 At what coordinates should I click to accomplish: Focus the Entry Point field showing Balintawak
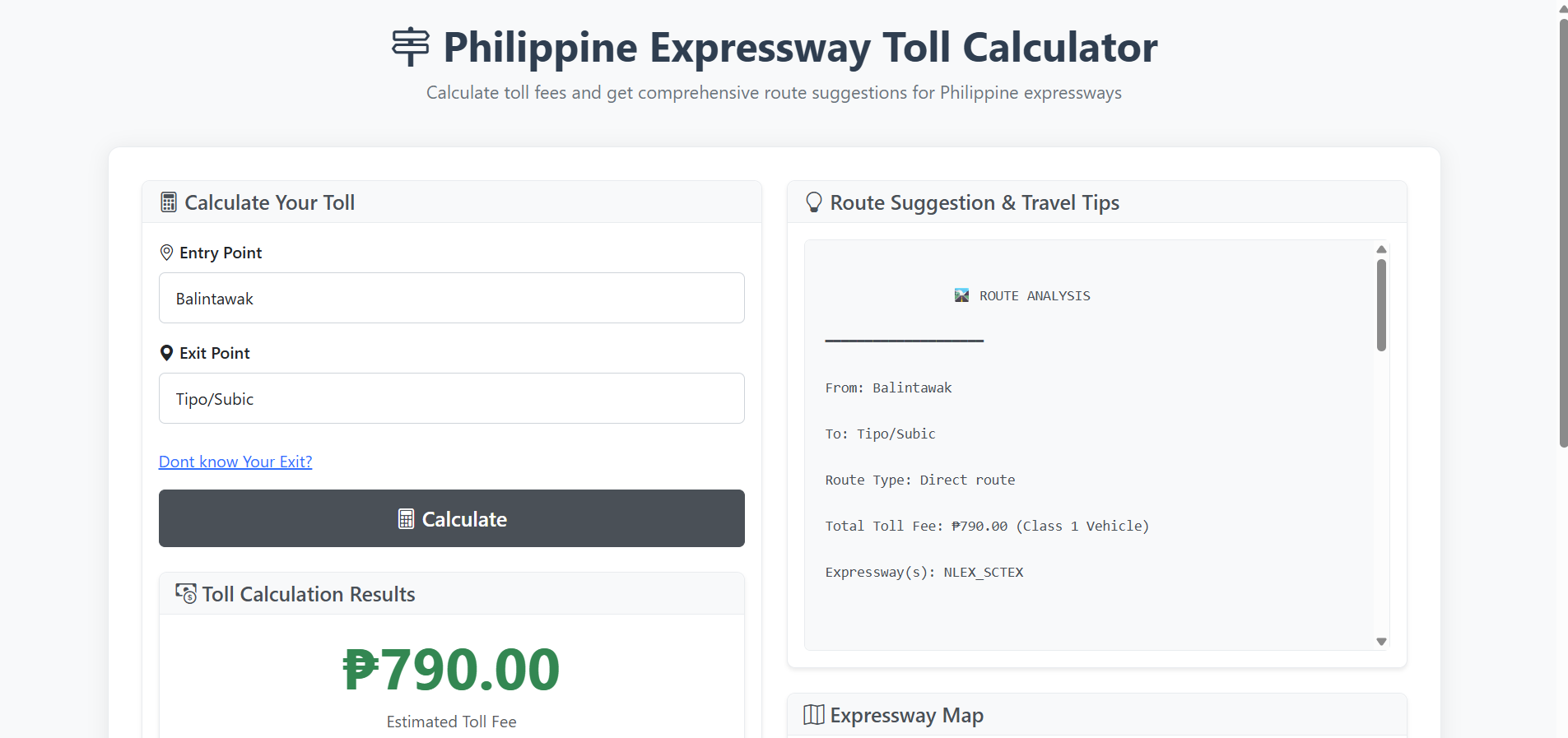[452, 298]
